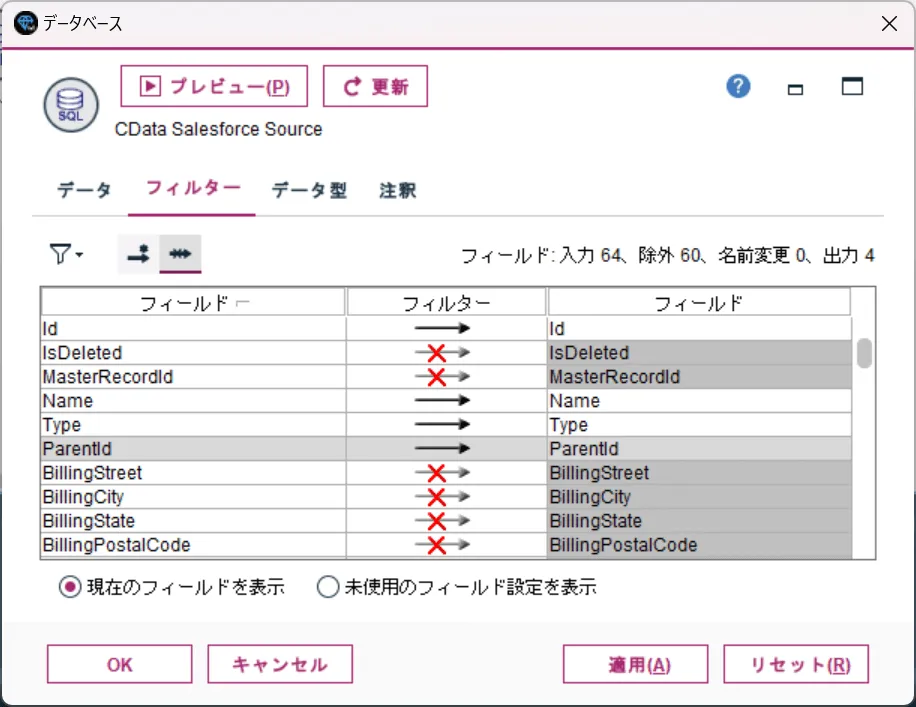Open the blue help question mark icon
This screenshot has height=707, width=916.
[738, 86]
